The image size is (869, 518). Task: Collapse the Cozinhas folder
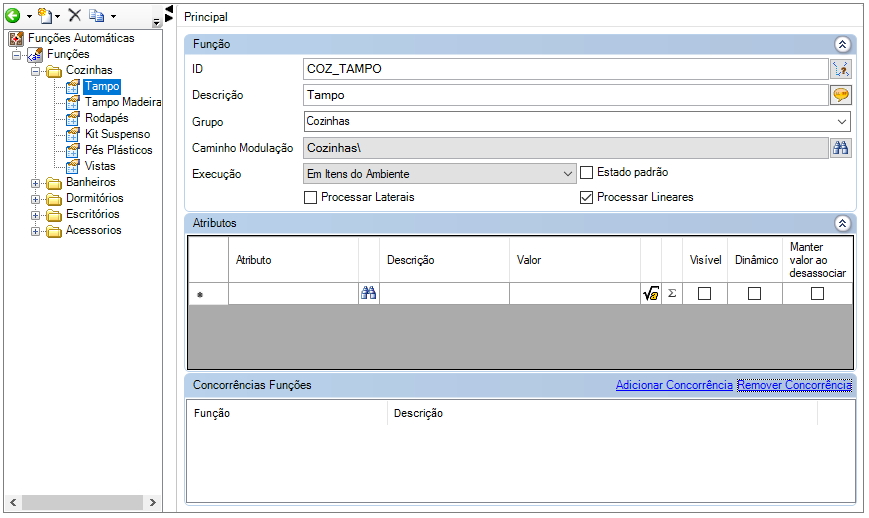click(x=35, y=71)
